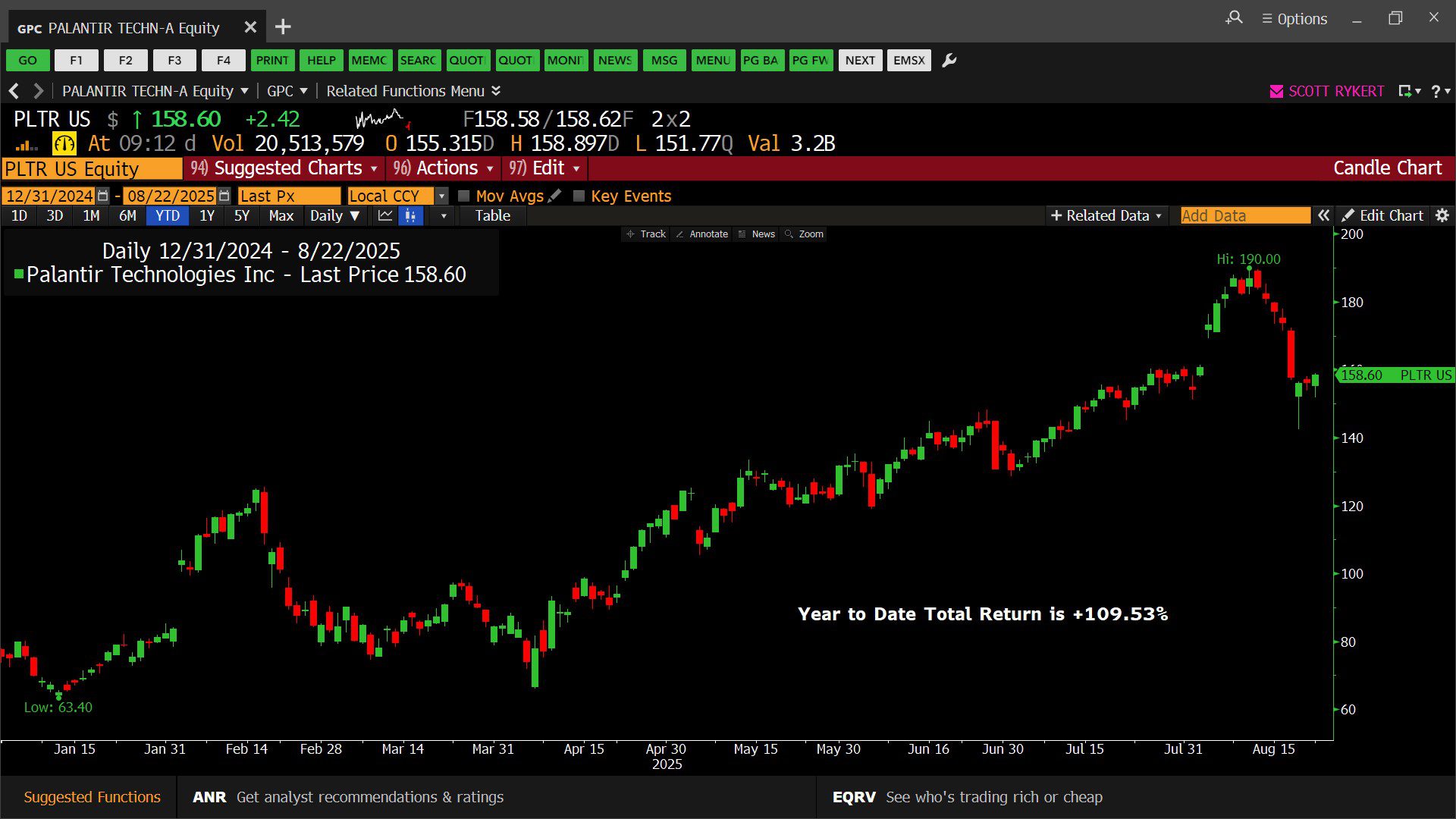Click the orange signal bars icon
Screen dimensions: 1456x819
click(27, 145)
